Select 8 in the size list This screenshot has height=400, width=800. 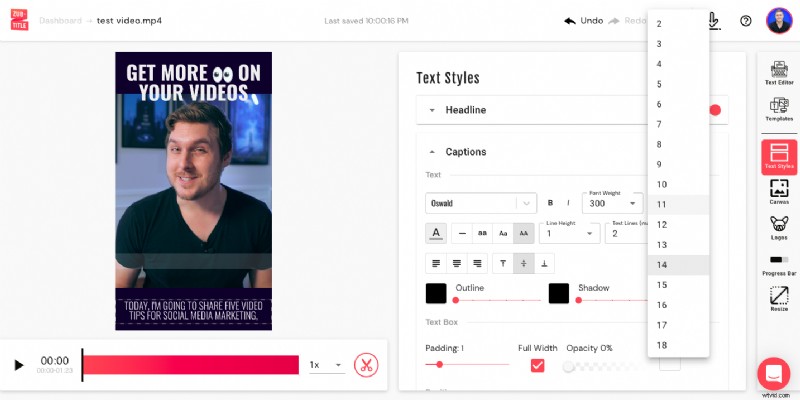(x=678, y=144)
